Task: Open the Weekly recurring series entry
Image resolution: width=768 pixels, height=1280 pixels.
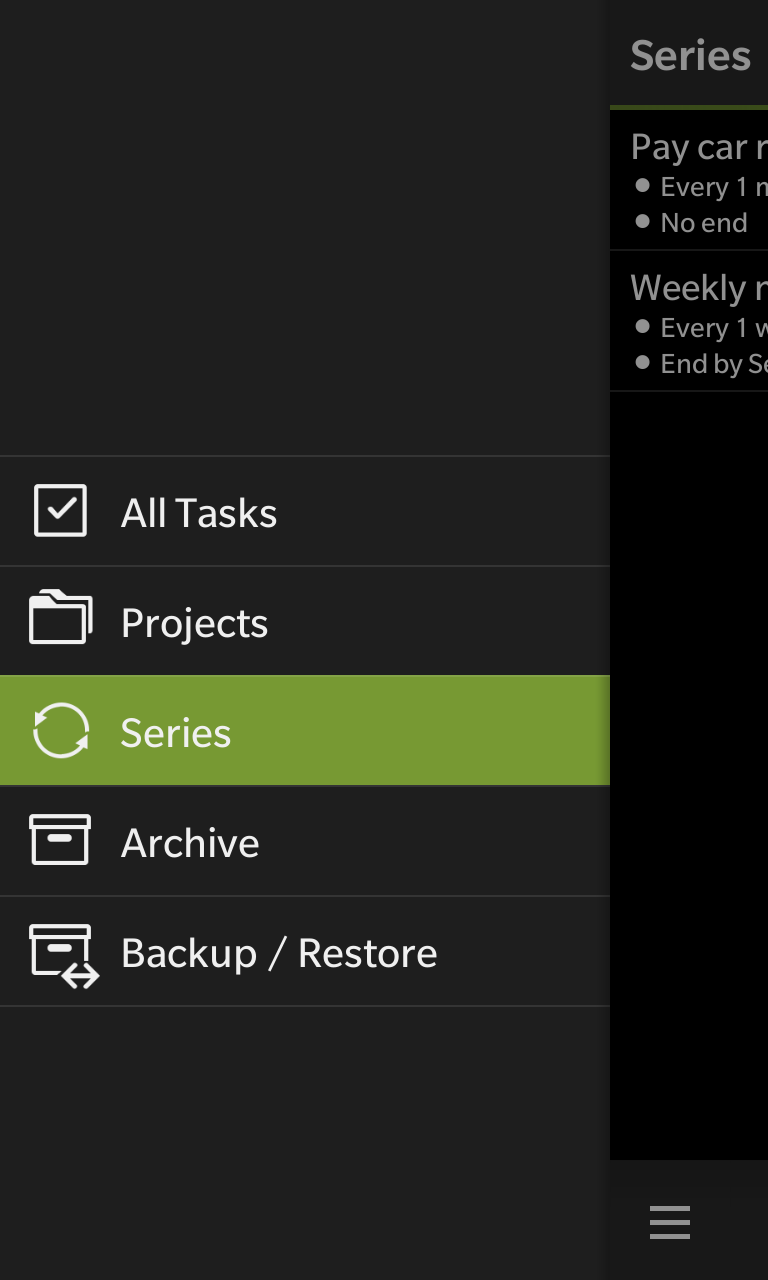Action: (x=689, y=321)
